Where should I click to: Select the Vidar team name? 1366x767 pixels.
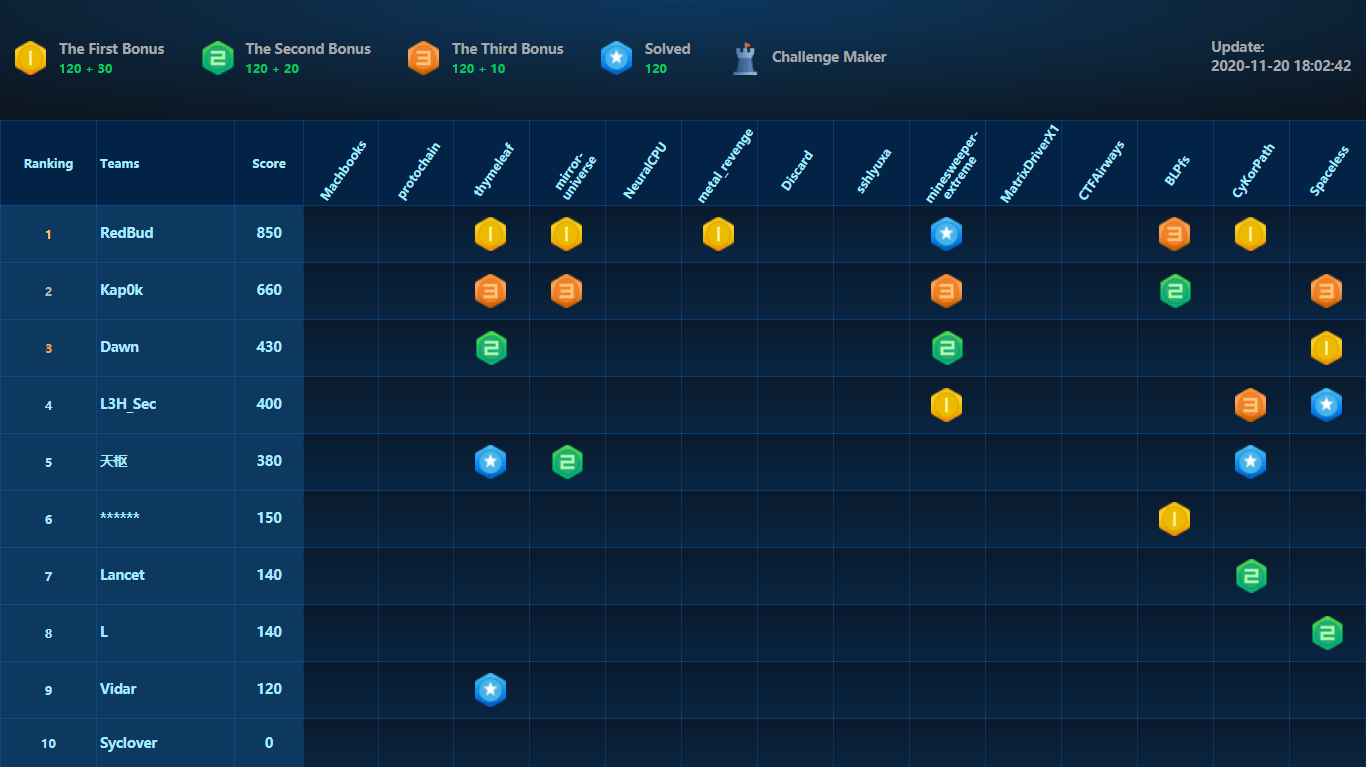pyautogui.click(x=118, y=689)
